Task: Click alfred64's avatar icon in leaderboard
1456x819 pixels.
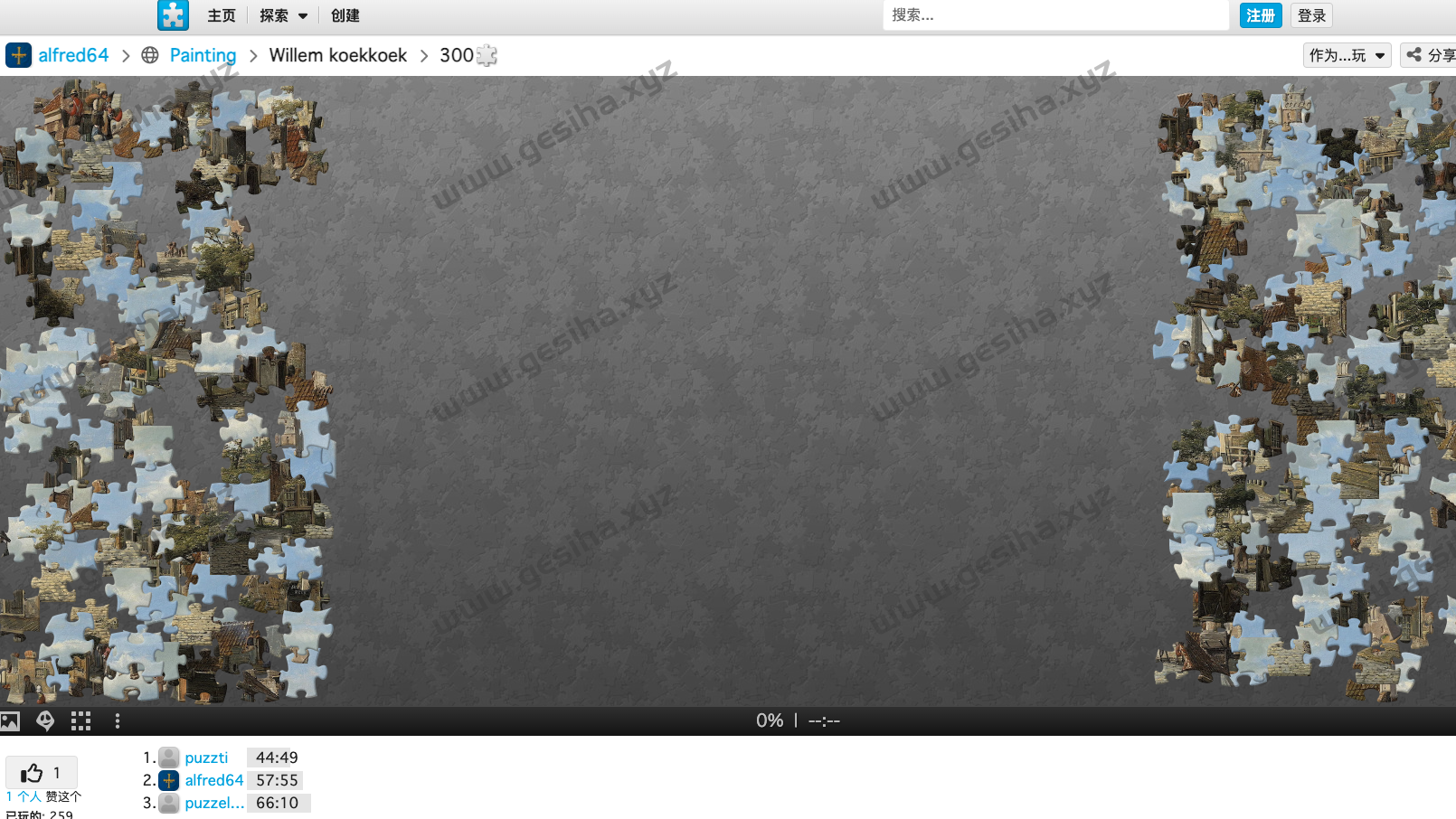Action: 168,780
